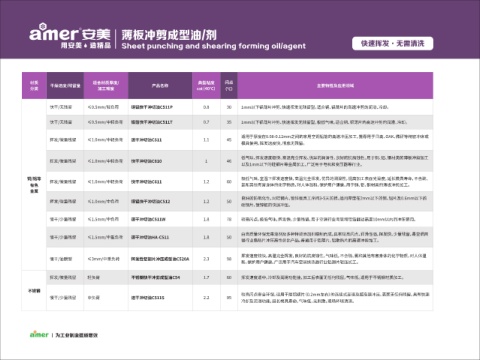Click the 不锈钢 material category cell

[x=34, y=291]
